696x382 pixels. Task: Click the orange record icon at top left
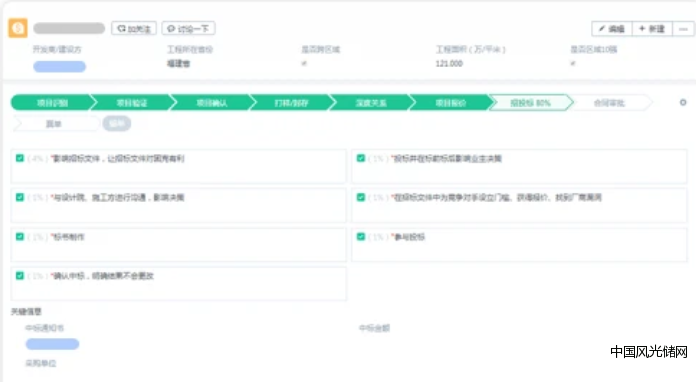18,28
